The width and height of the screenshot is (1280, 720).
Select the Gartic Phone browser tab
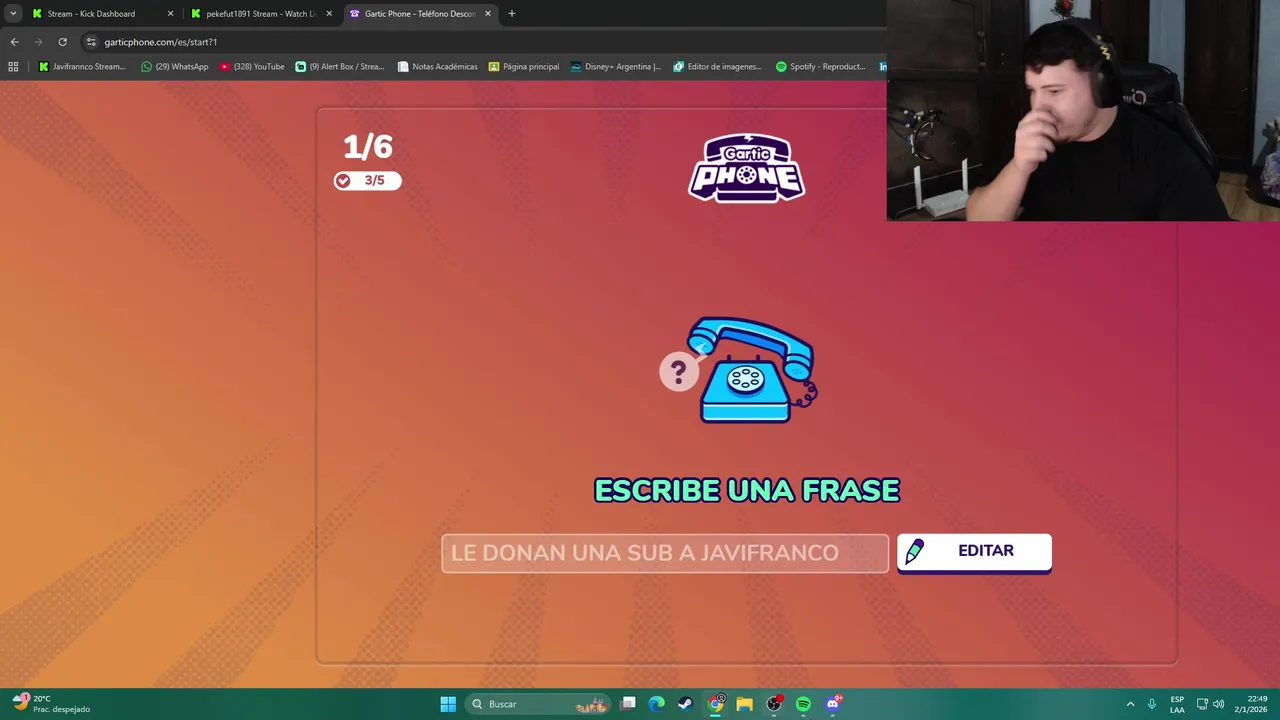click(x=420, y=14)
